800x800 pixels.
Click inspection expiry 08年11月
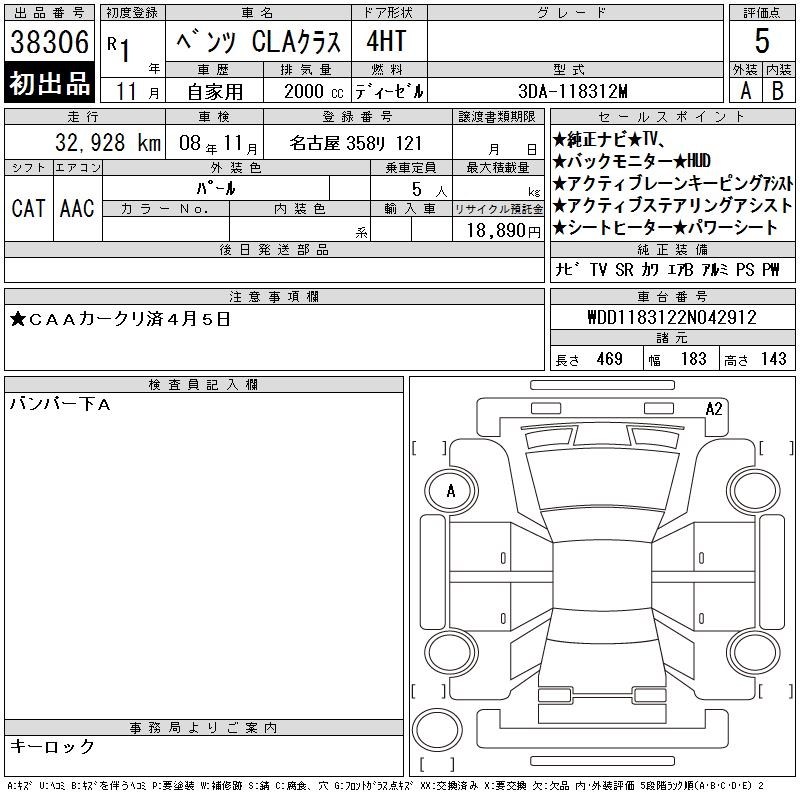click(218, 144)
